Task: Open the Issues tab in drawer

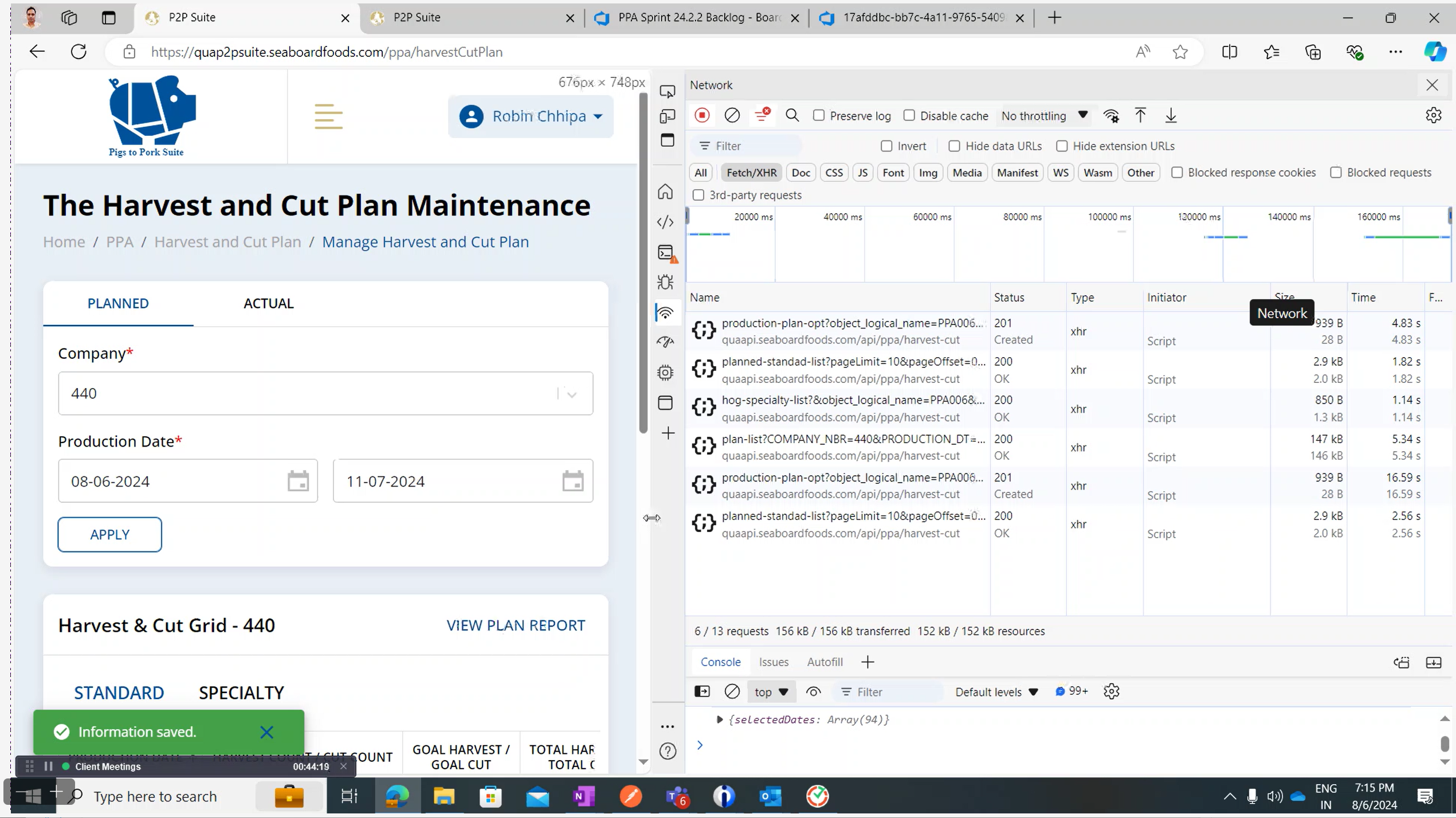Action: (x=773, y=662)
